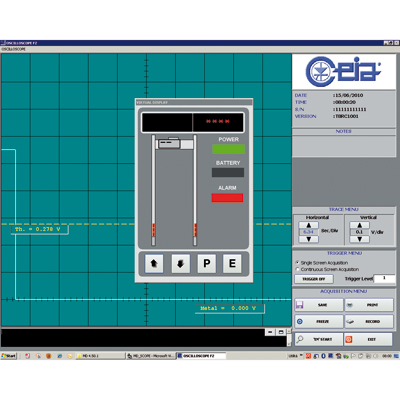Switch to MD_SCOPE Microsoft Word taskbar item
The image size is (400, 400).
click(151, 356)
